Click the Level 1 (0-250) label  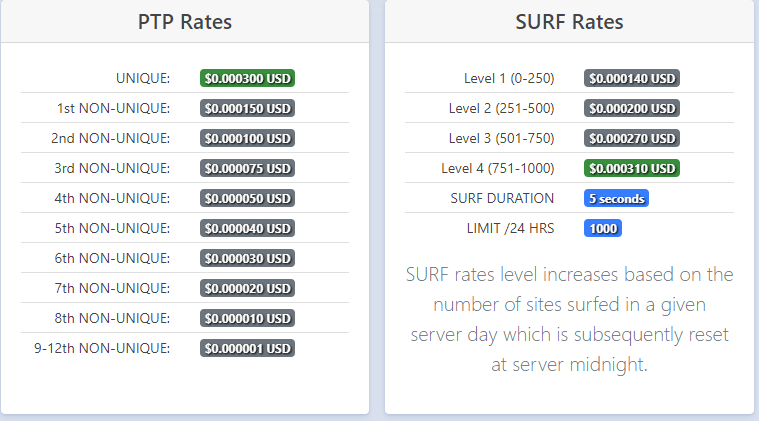pos(509,78)
